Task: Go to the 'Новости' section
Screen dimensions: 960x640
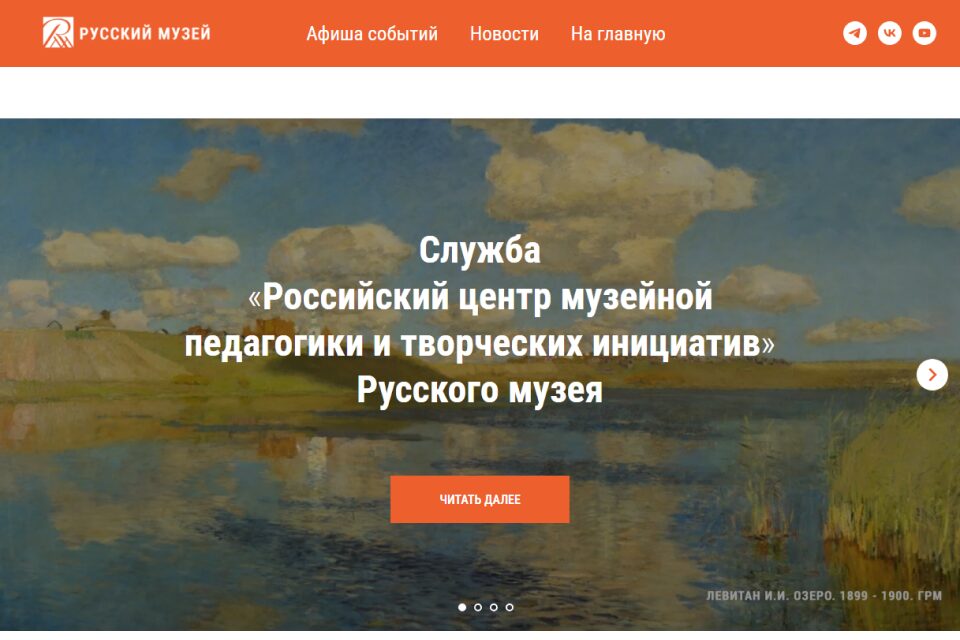Action: click(x=504, y=34)
